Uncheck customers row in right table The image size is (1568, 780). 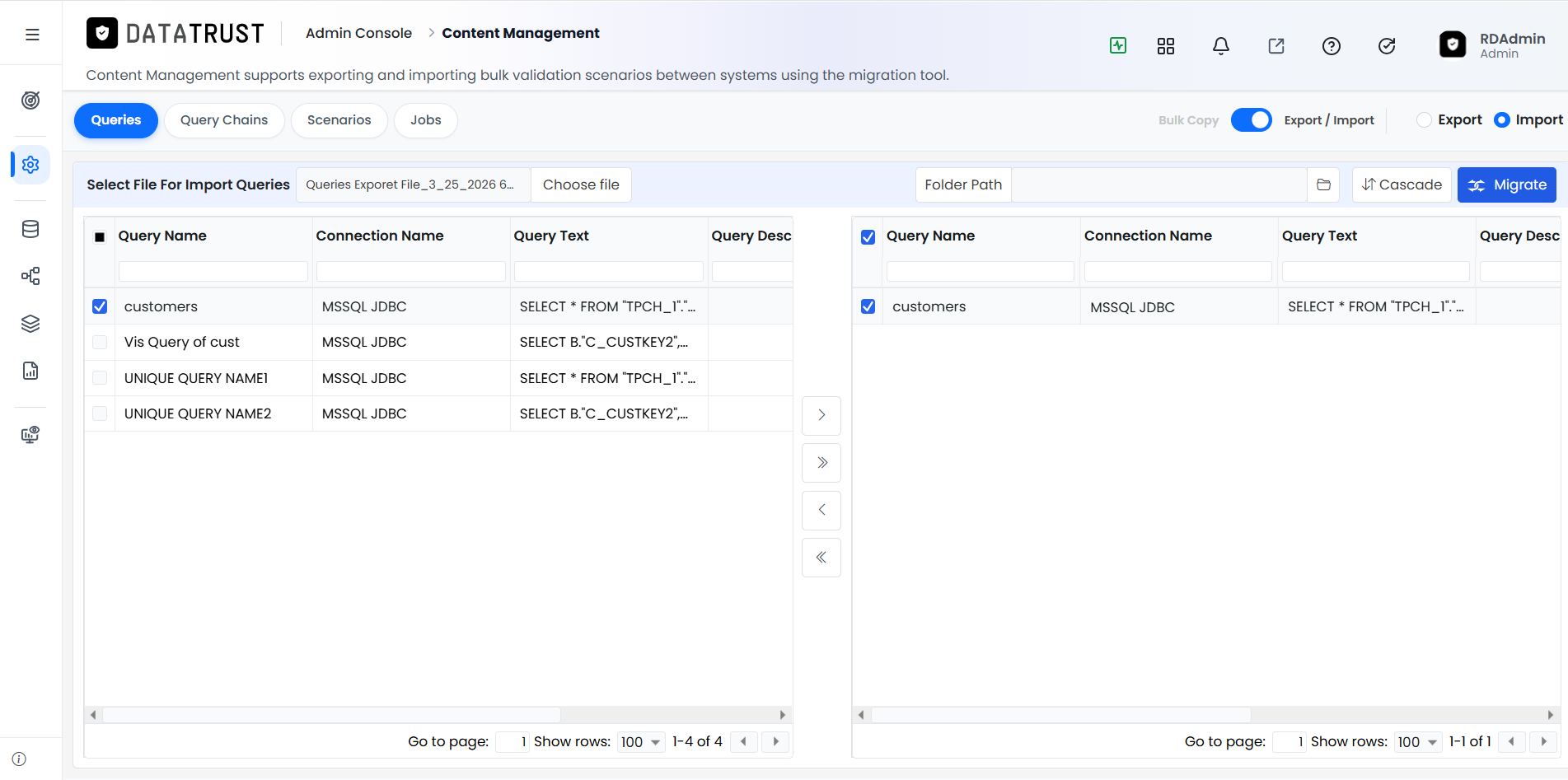(868, 306)
